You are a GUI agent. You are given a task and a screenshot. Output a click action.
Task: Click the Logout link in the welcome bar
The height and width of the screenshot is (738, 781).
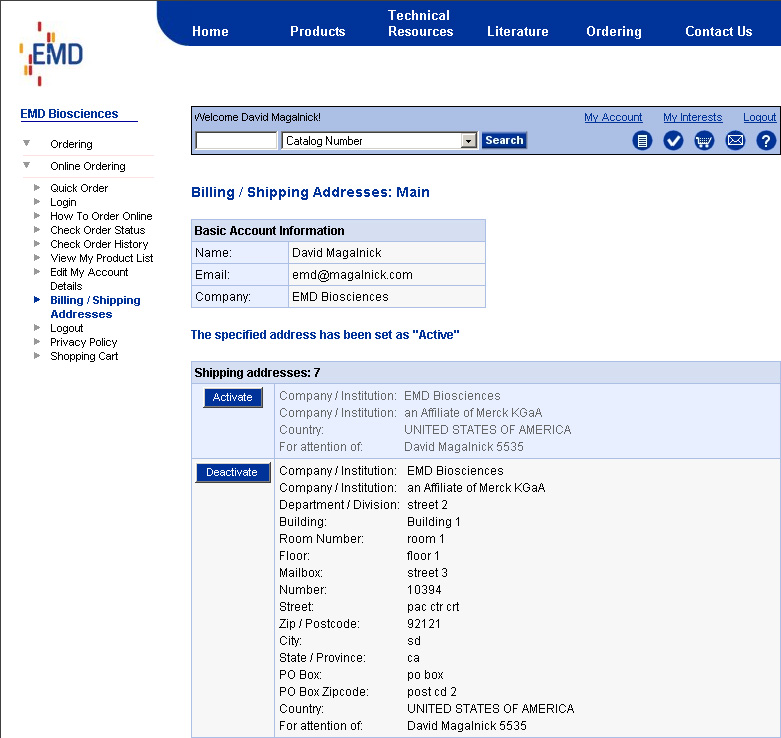[760, 118]
